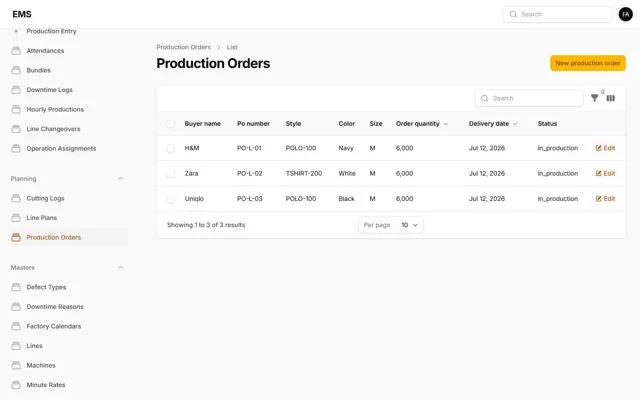Click the Cutting Logs sidebar icon
Image resolution: width=640 pixels, height=400 pixels.
(16, 198)
